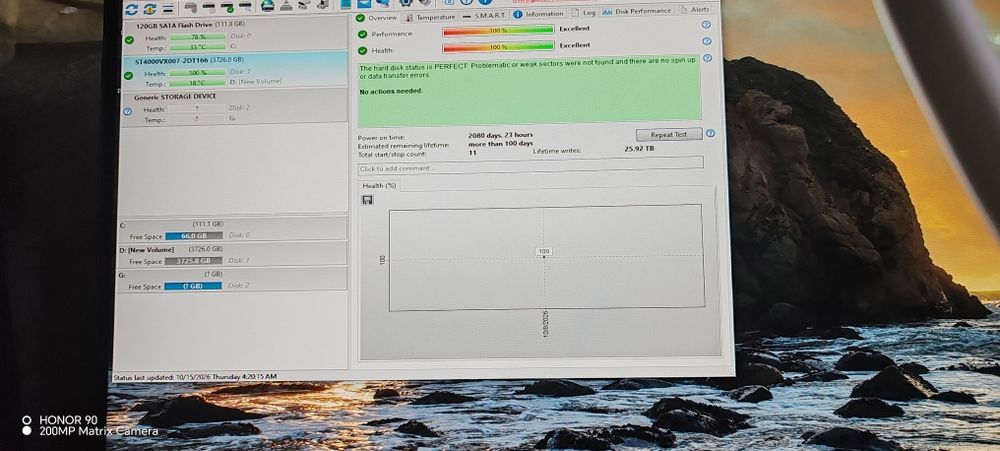Click the 'more than 100 days' lifetime value
The height and width of the screenshot is (451, 1000).
point(501,144)
